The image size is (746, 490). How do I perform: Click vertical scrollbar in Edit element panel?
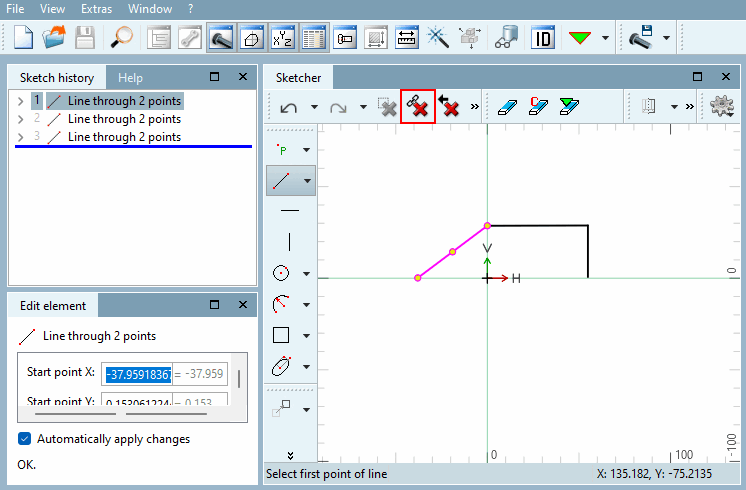[239, 380]
